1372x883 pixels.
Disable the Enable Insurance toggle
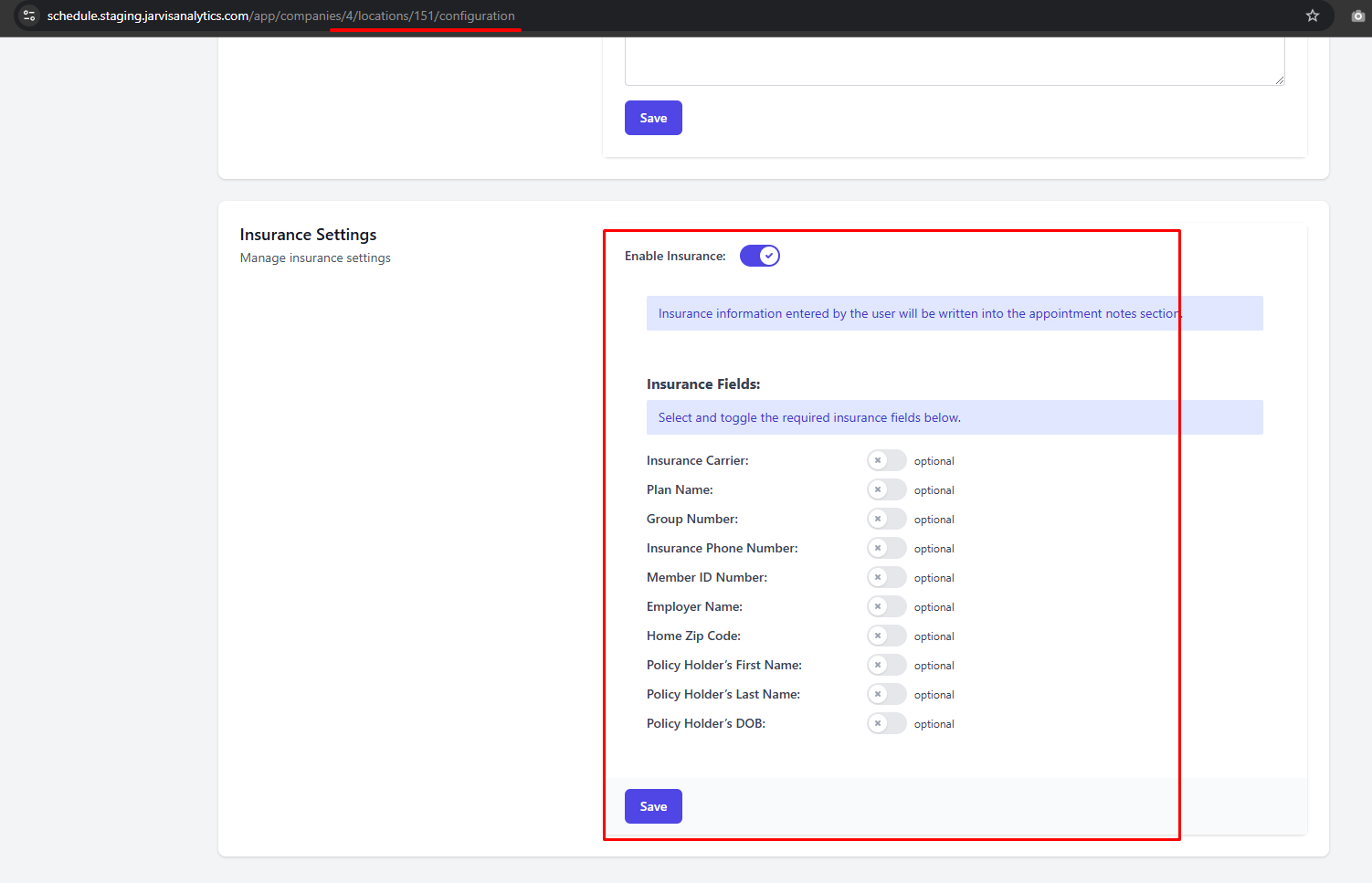760,256
